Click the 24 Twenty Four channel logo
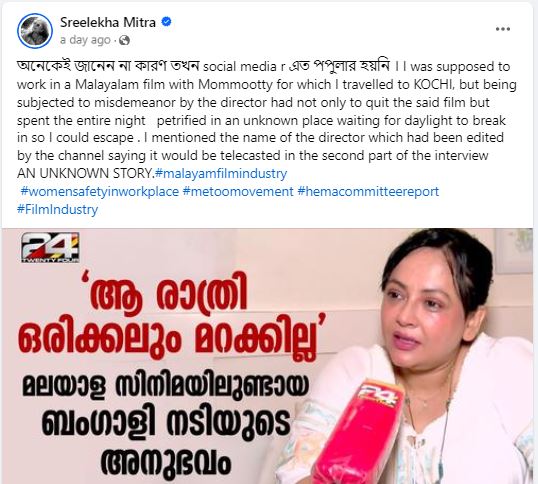538x484 pixels. 50,247
